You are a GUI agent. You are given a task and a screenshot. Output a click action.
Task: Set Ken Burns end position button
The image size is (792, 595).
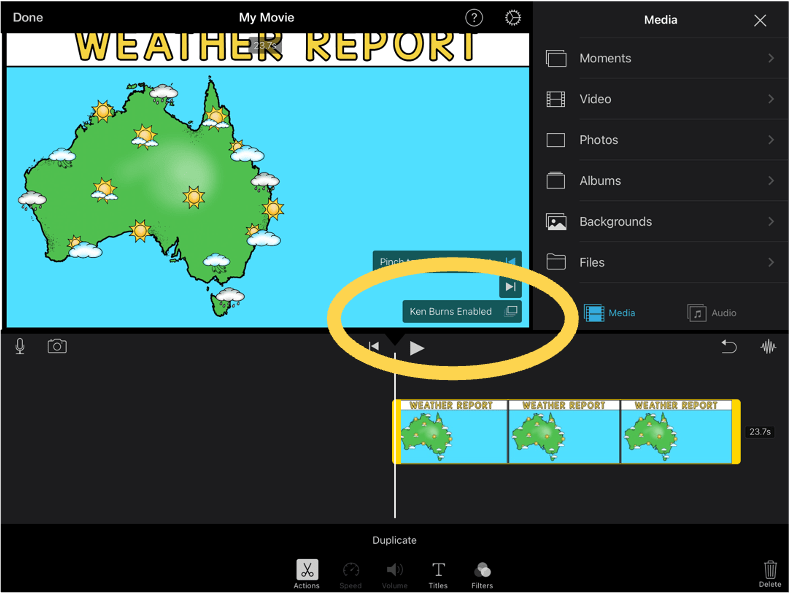pos(510,287)
